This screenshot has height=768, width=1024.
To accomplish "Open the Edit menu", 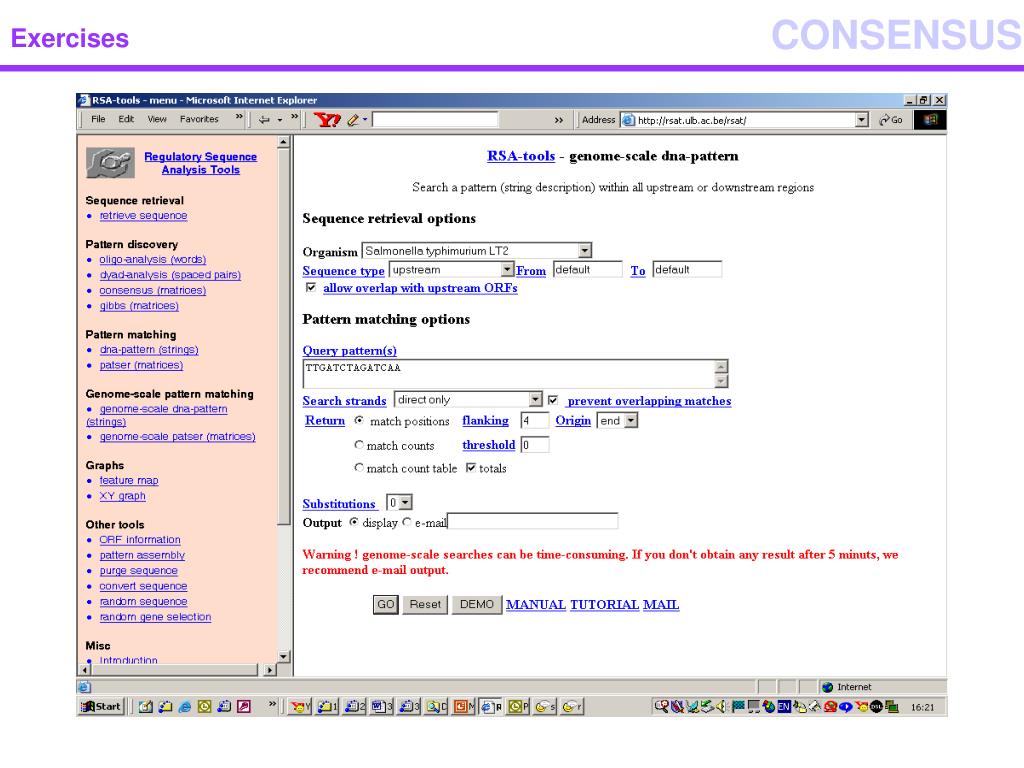I will (x=126, y=119).
